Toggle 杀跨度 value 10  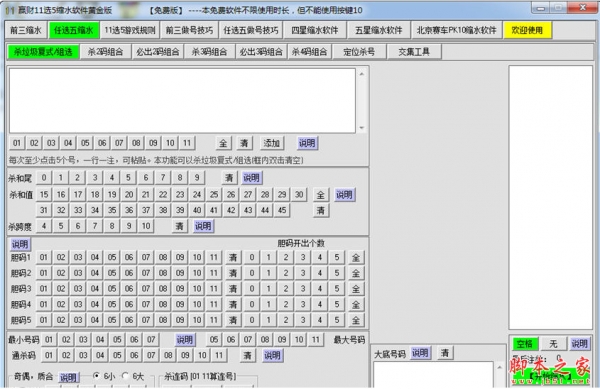pos(146,226)
